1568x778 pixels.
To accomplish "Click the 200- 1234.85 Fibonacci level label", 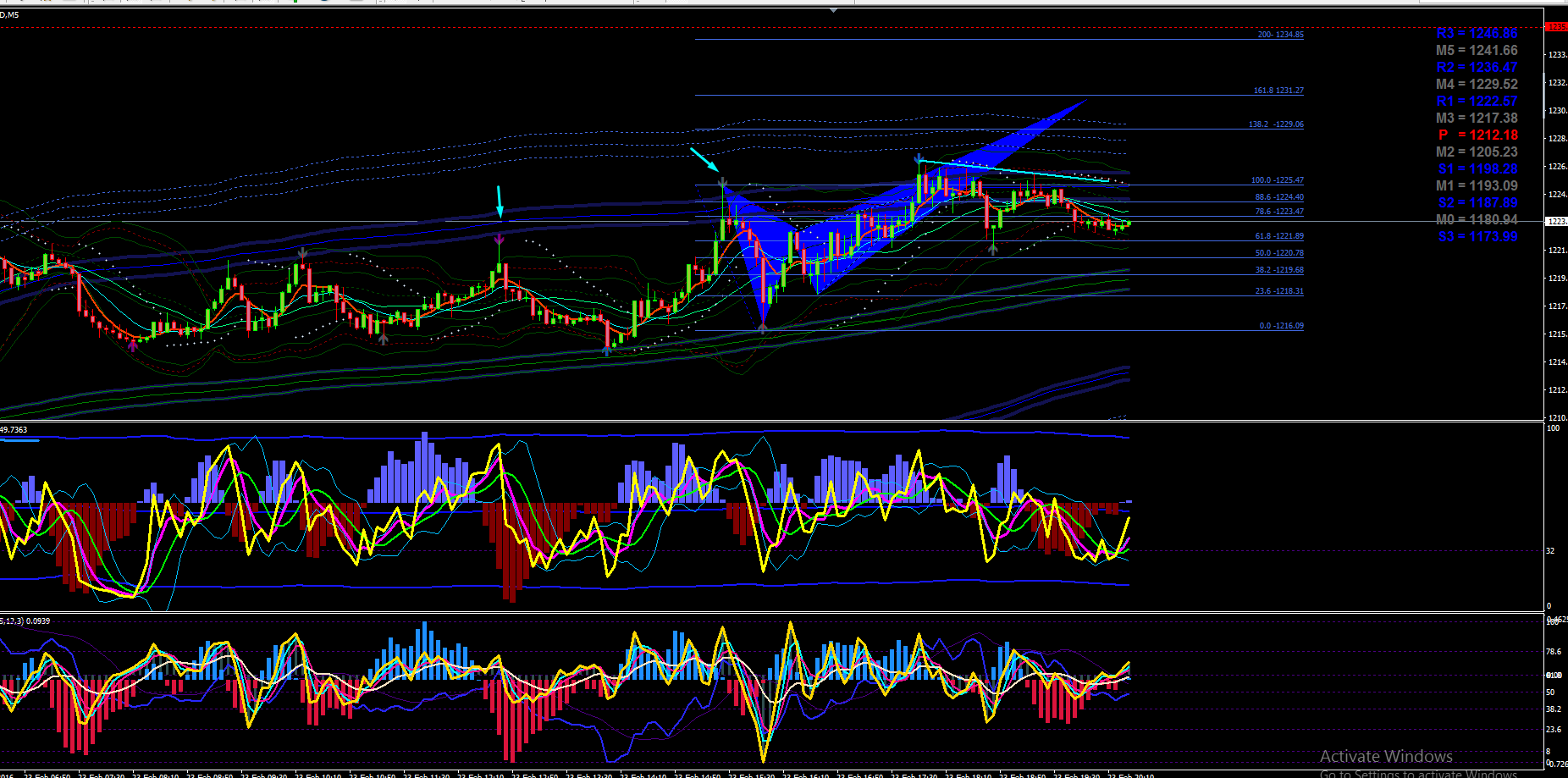I will (1280, 35).
